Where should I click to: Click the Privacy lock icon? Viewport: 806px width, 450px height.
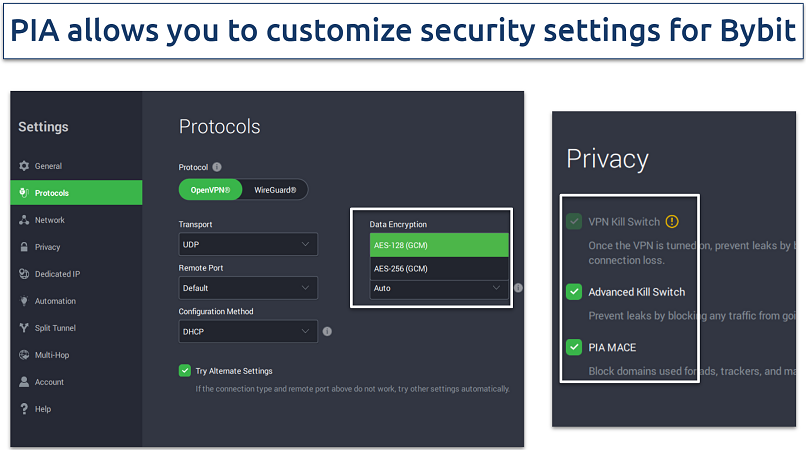(x=25, y=247)
